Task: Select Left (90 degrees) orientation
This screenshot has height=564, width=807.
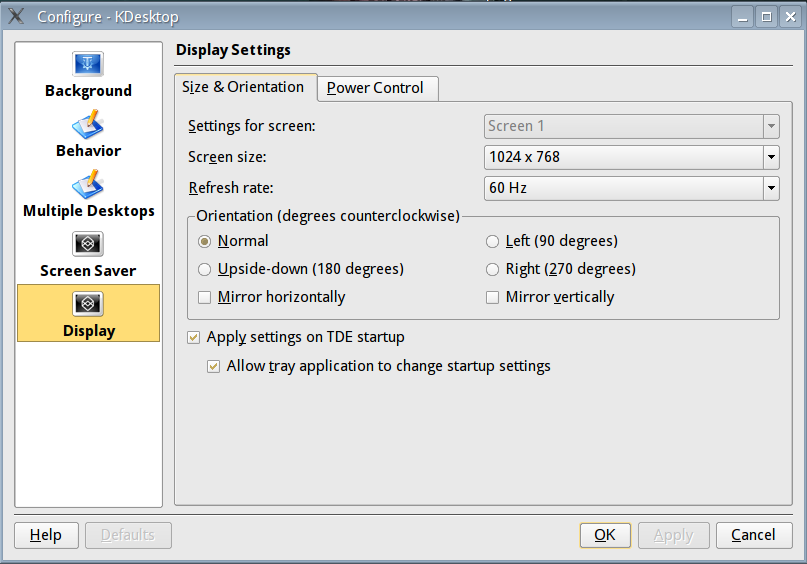Action: (x=493, y=241)
